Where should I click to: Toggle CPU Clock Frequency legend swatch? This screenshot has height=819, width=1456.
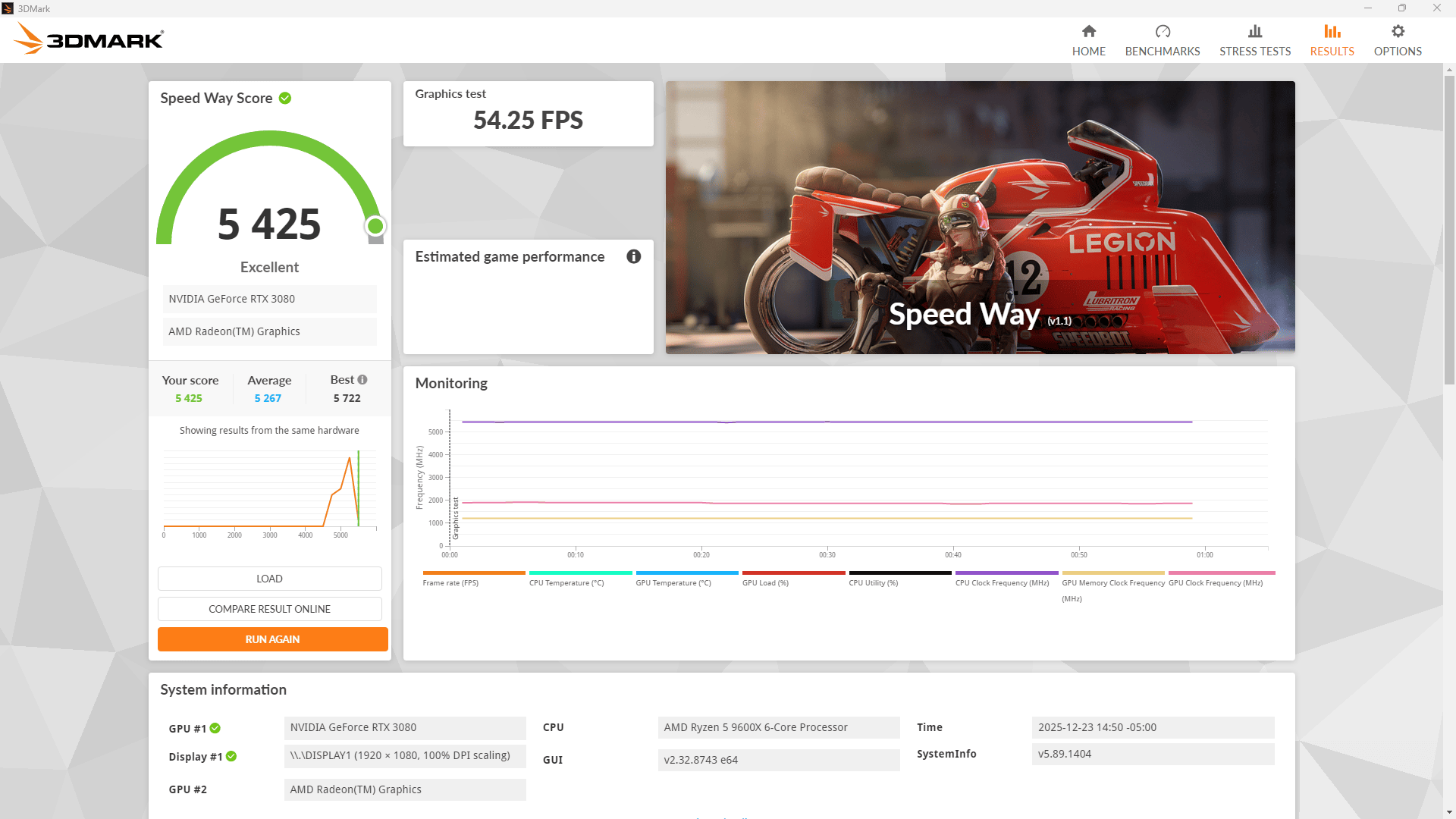[x=1006, y=573]
